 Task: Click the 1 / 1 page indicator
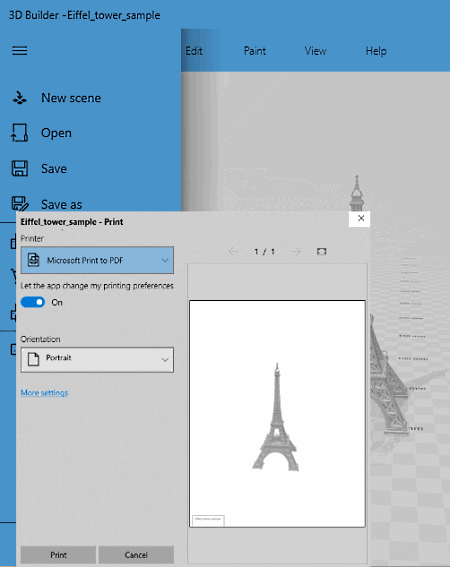tap(264, 251)
